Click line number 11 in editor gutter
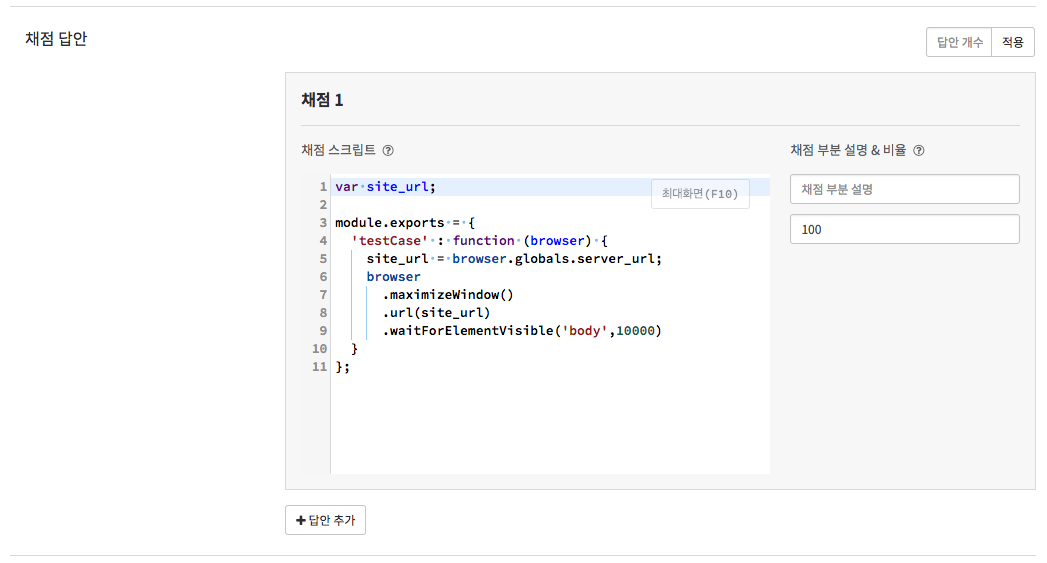 coord(319,367)
